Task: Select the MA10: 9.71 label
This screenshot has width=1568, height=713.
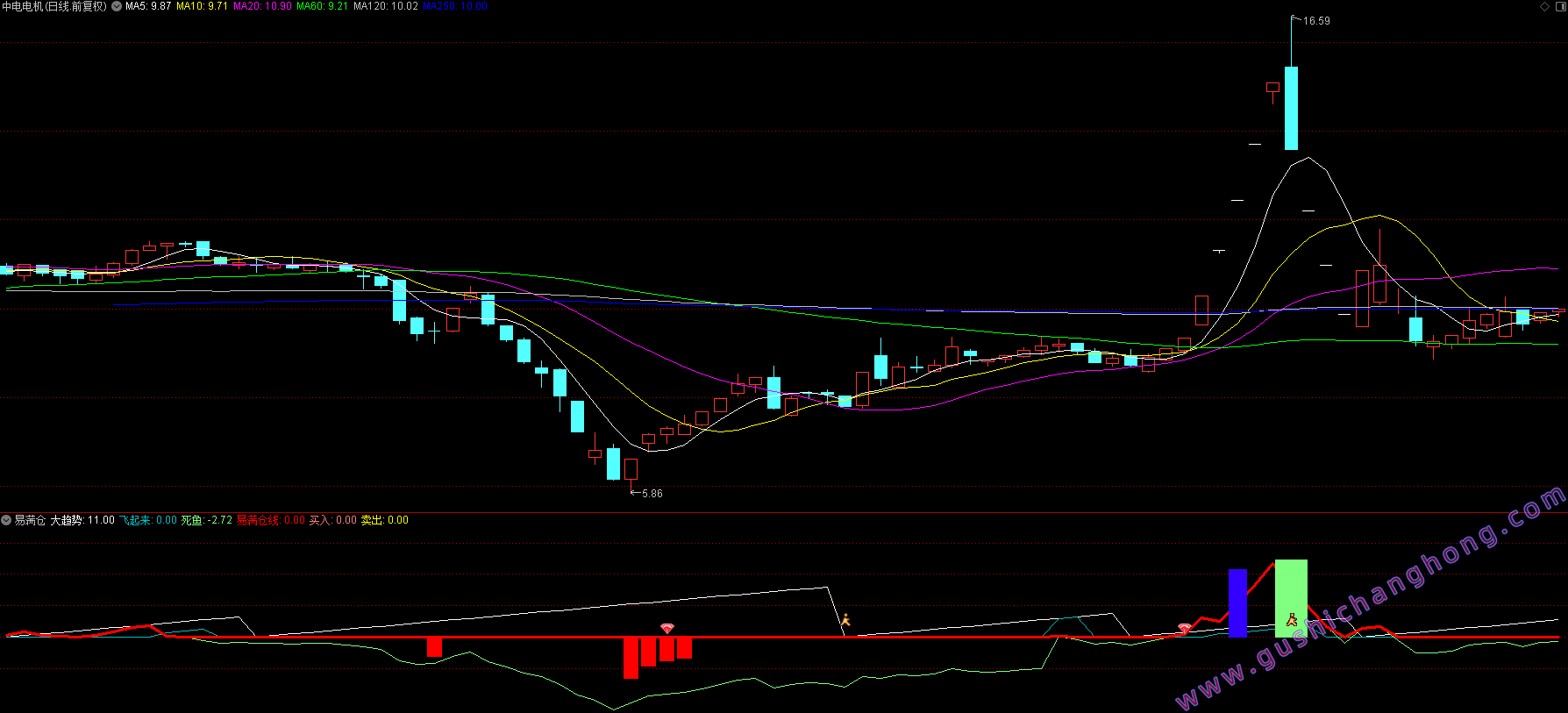Action: tap(202, 6)
